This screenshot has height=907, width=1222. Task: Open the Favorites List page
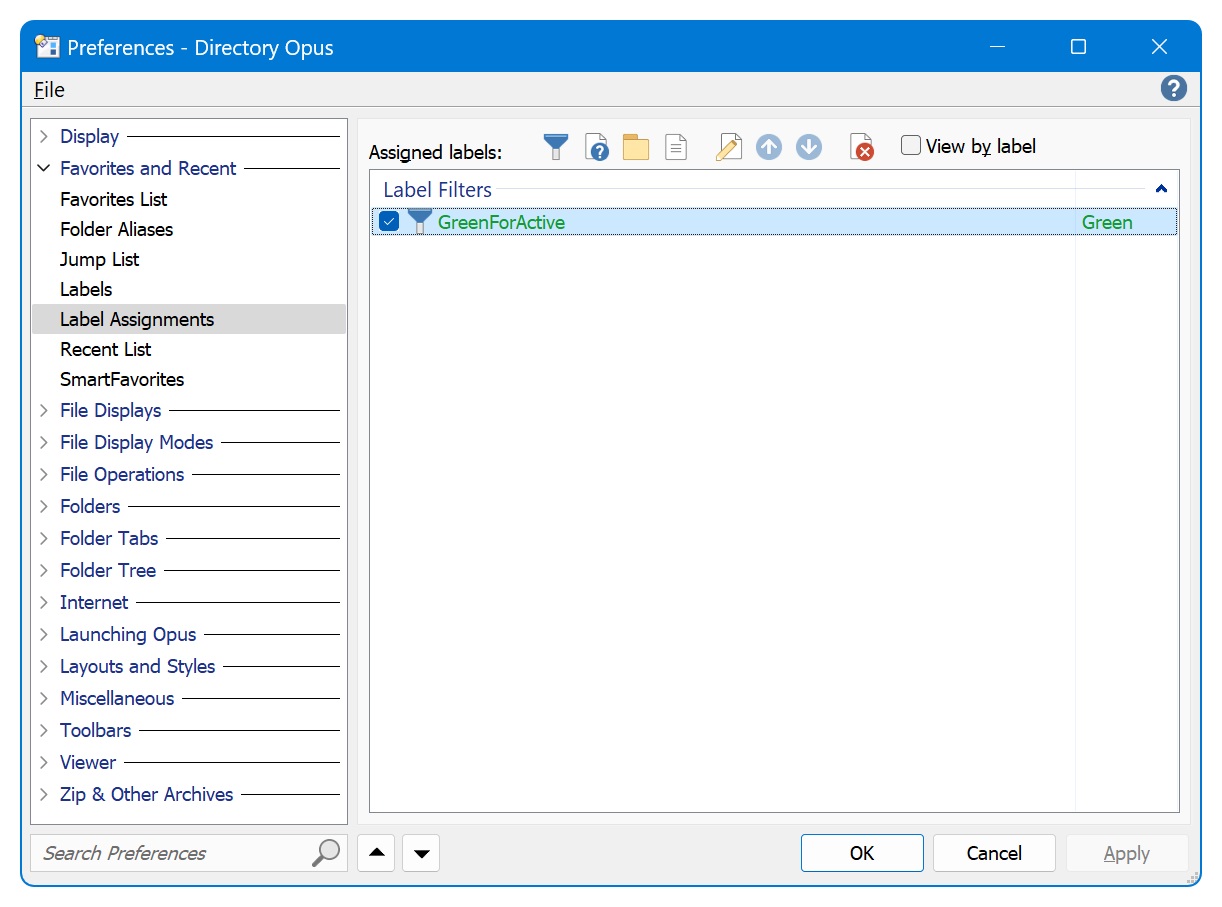[x=114, y=199]
